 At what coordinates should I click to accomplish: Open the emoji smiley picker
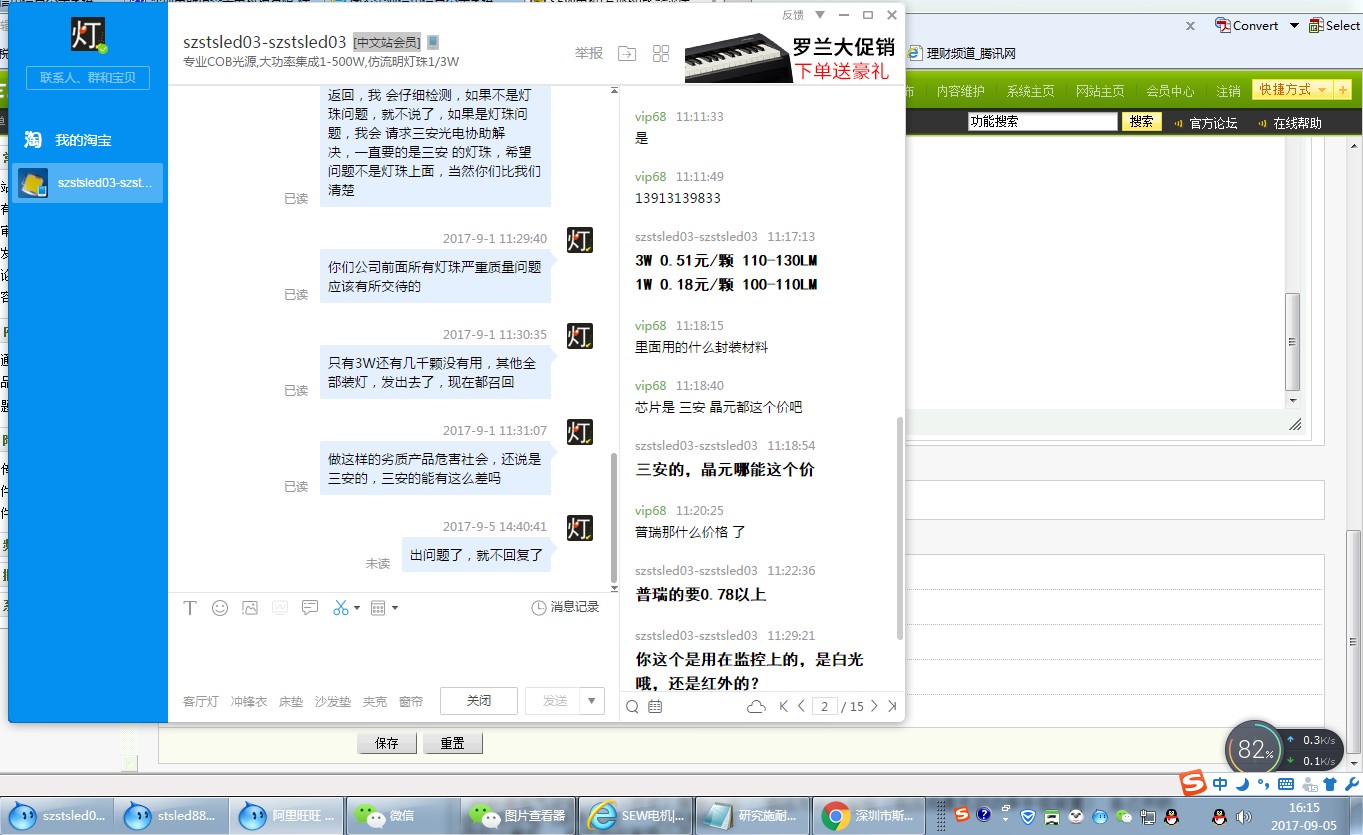click(220, 607)
